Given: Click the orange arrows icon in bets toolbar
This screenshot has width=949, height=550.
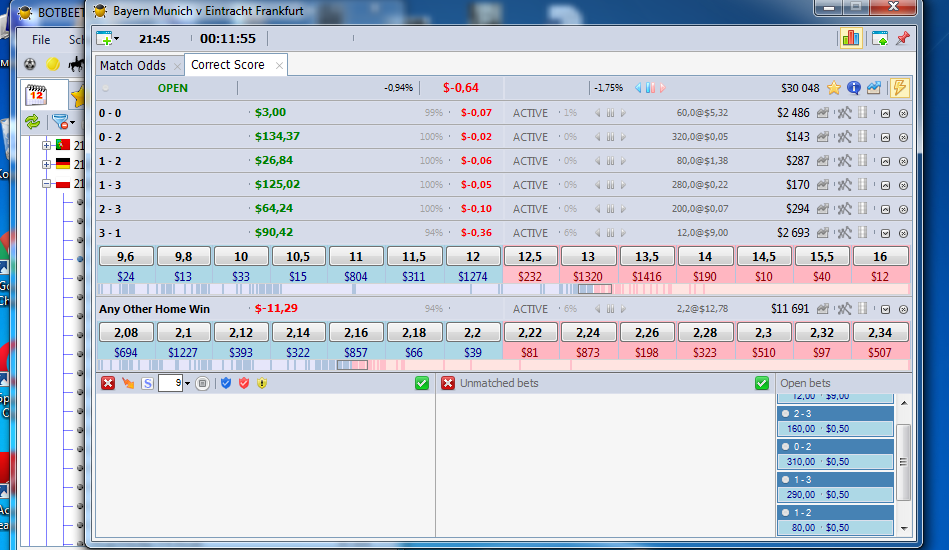Looking at the screenshot, I should tap(128, 383).
